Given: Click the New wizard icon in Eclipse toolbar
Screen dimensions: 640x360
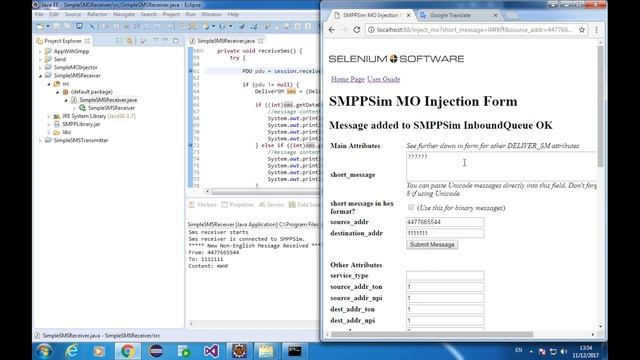Looking at the screenshot, I should tap(40, 27).
